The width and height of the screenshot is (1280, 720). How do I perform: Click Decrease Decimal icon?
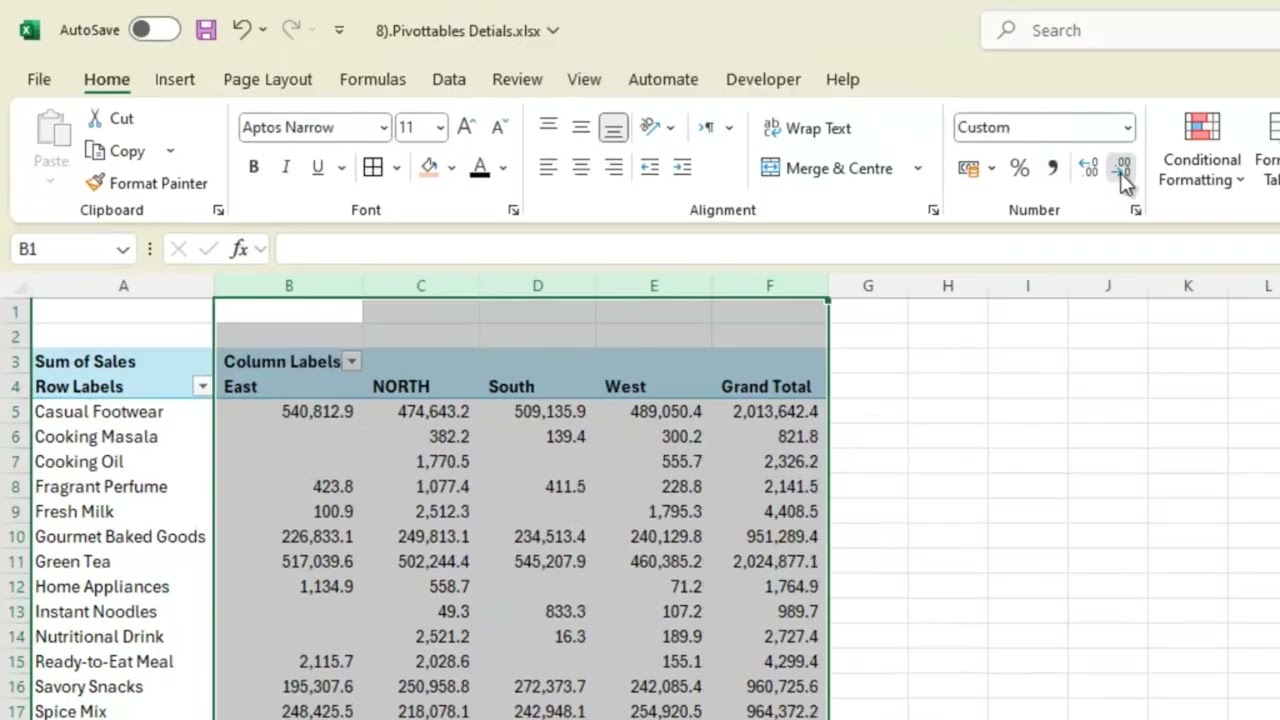[1122, 168]
